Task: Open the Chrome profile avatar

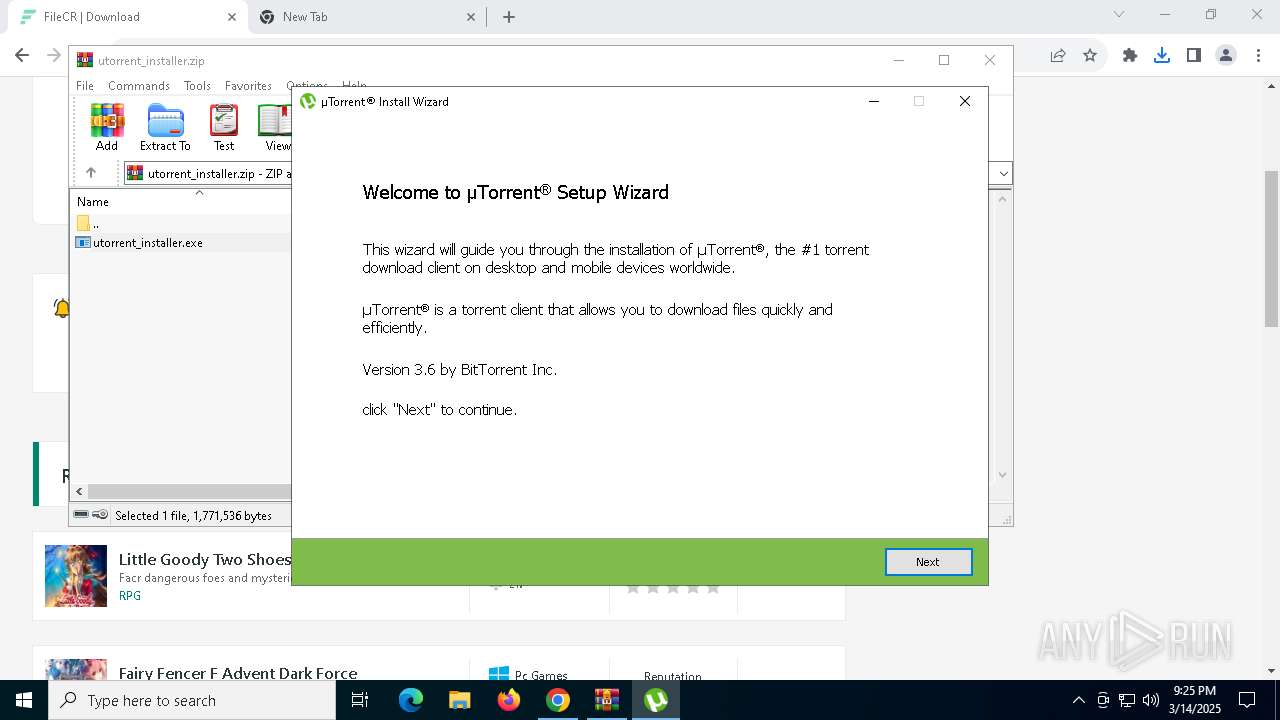Action: point(1226,56)
